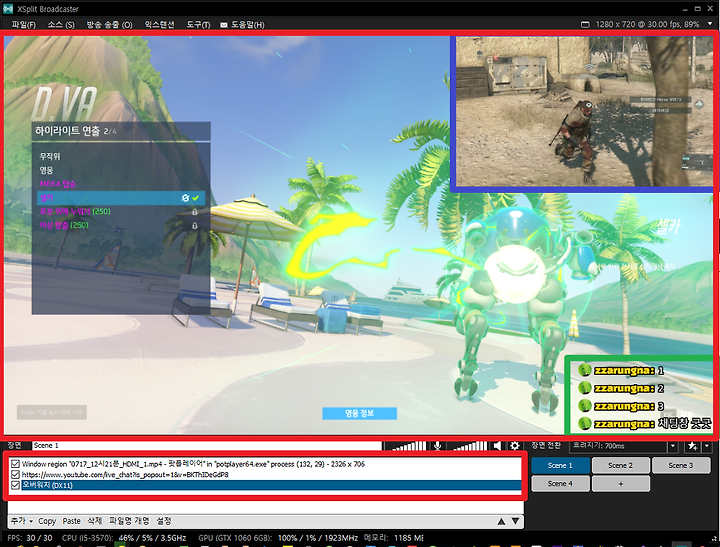Click the 영웅 정보 button in game preview
Image resolution: width=720 pixels, height=547 pixels.
tap(360, 413)
